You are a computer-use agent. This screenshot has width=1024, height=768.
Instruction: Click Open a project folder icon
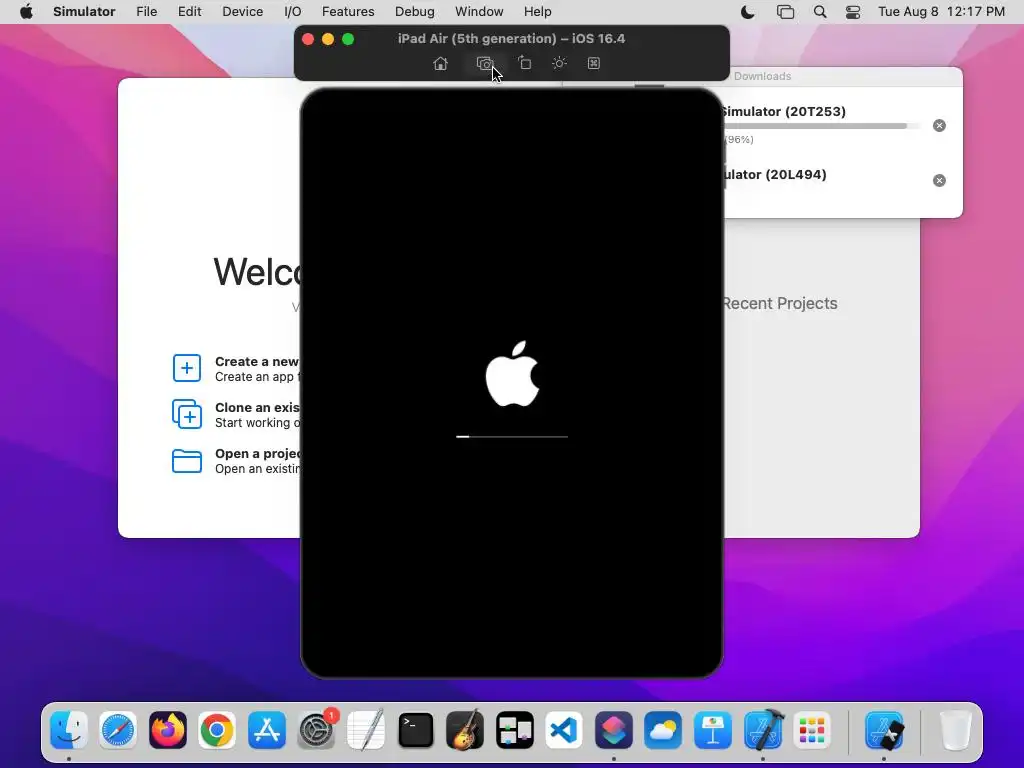point(187,460)
